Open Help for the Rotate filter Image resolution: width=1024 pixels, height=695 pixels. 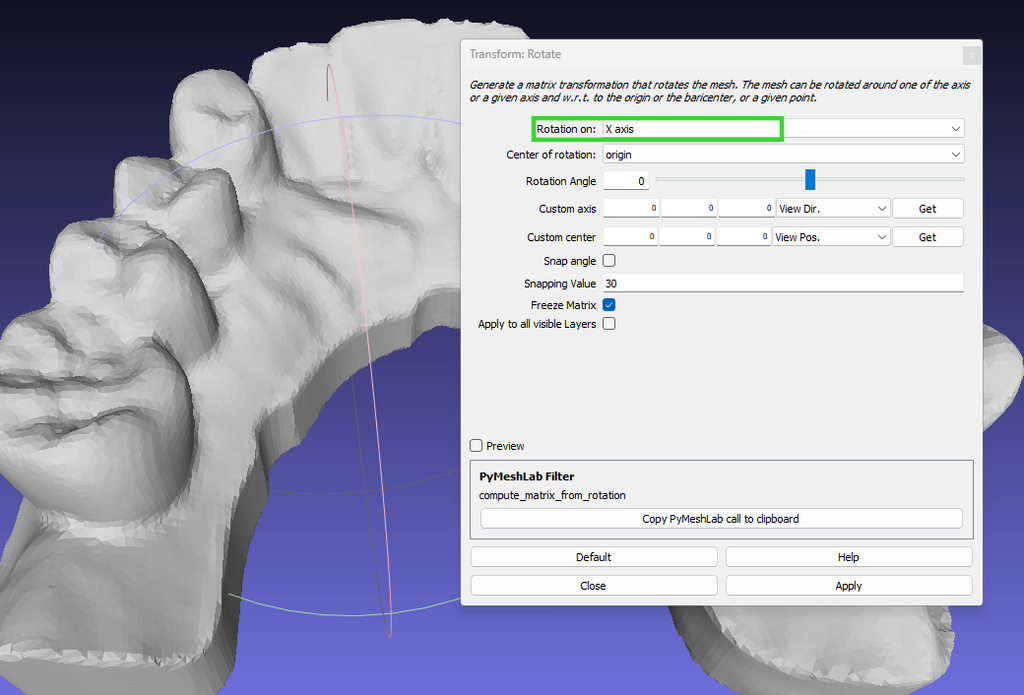[848, 556]
